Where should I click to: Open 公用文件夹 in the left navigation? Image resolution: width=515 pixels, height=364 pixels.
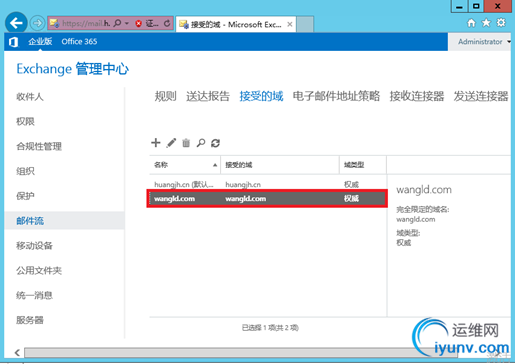(39, 270)
